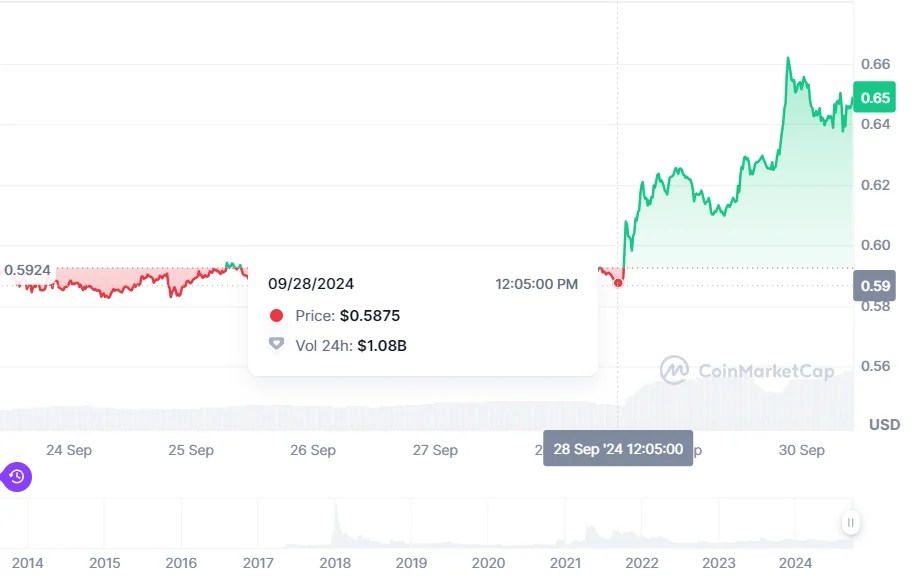Click the 24 Sep axis label

click(x=69, y=450)
